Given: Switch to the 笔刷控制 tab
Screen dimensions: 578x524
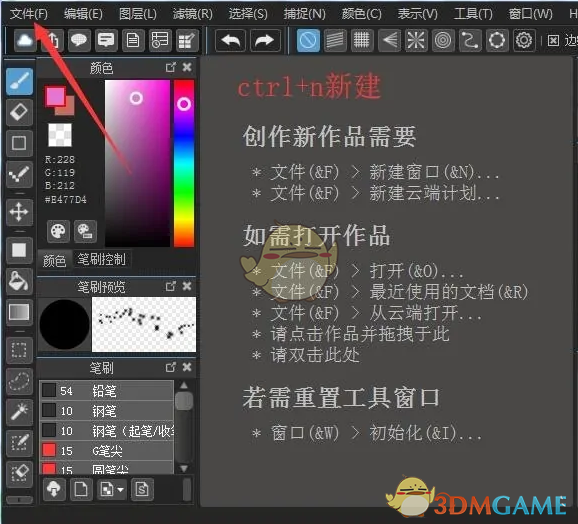Looking at the screenshot, I should 101,260.
